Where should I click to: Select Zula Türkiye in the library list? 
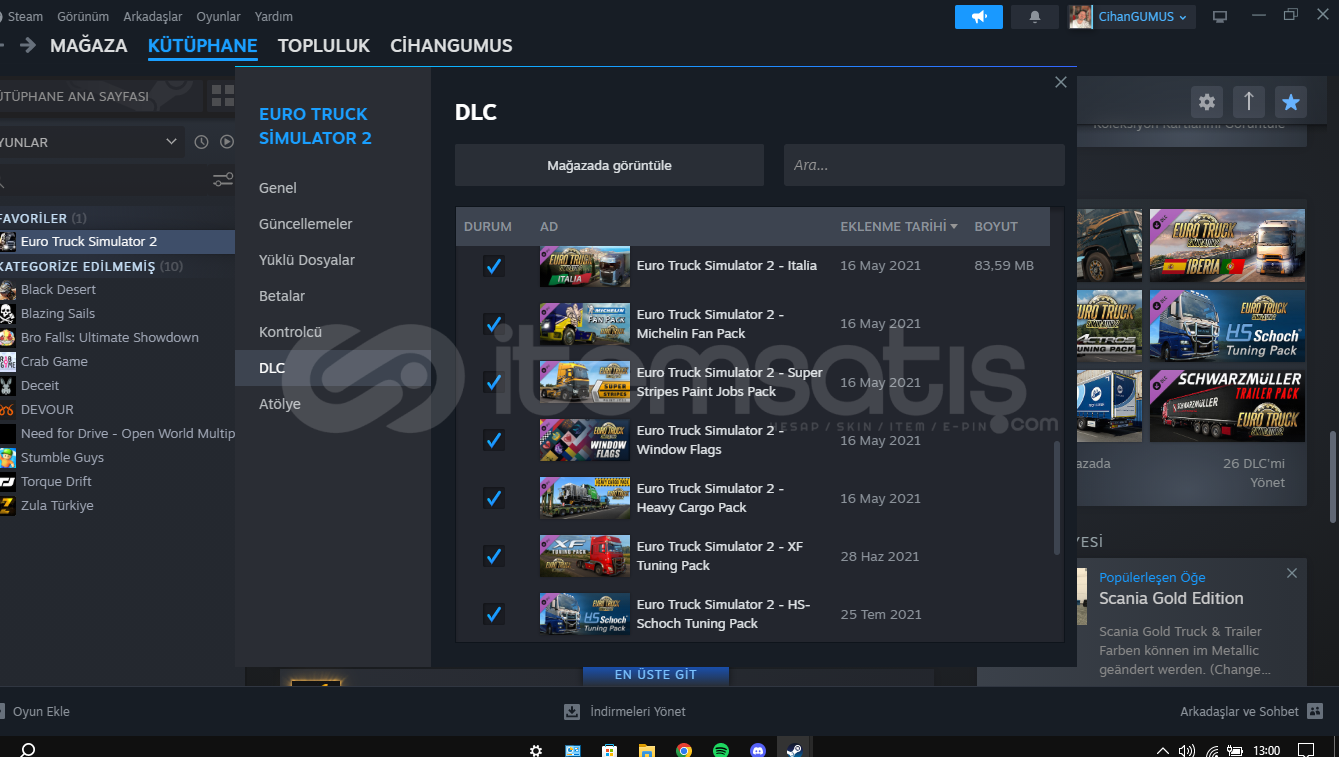(57, 506)
